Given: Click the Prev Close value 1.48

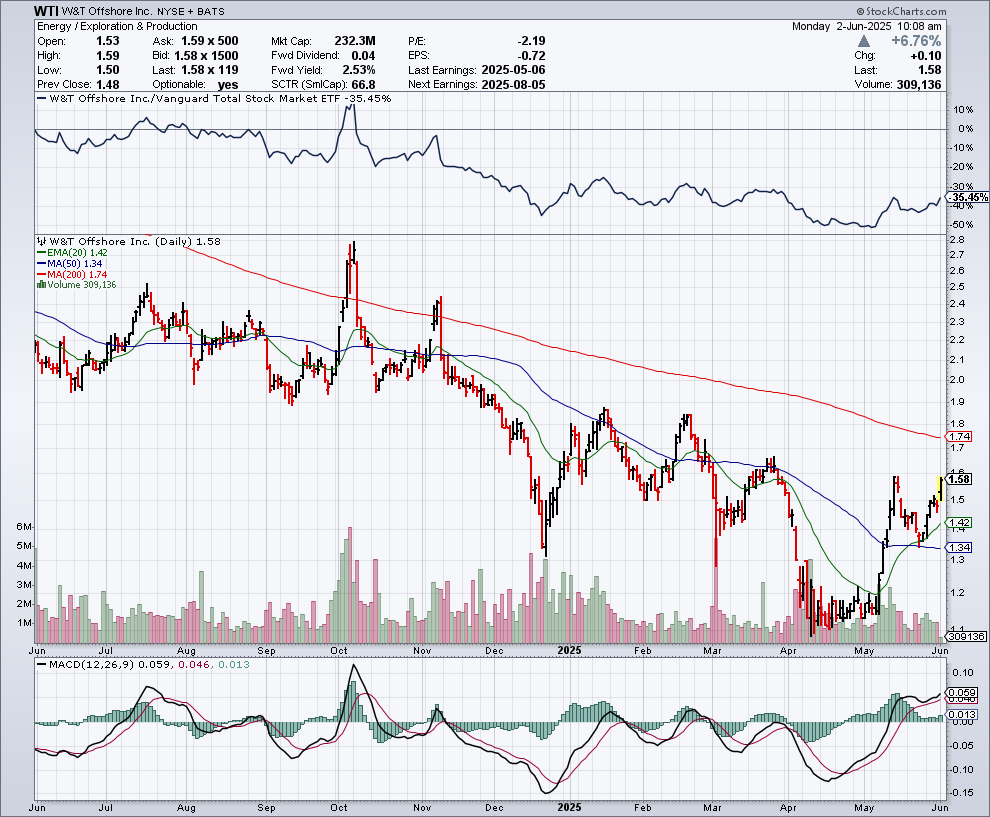Looking at the screenshot, I should click(107, 85).
